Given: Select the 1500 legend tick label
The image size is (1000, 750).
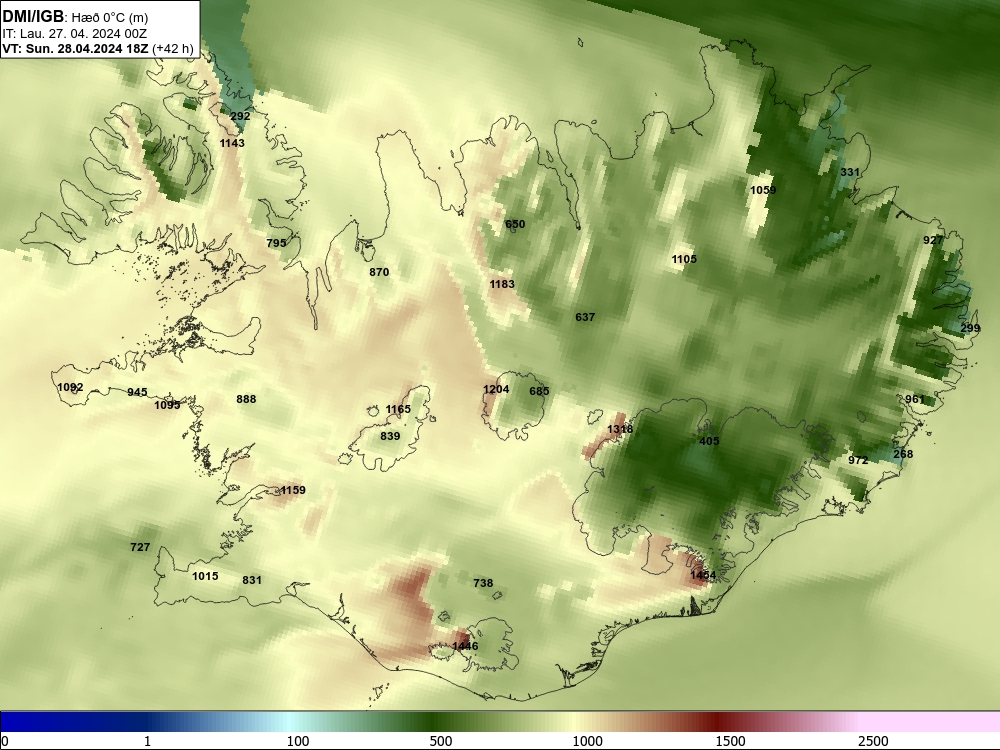Looking at the screenshot, I should coord(730,741).
